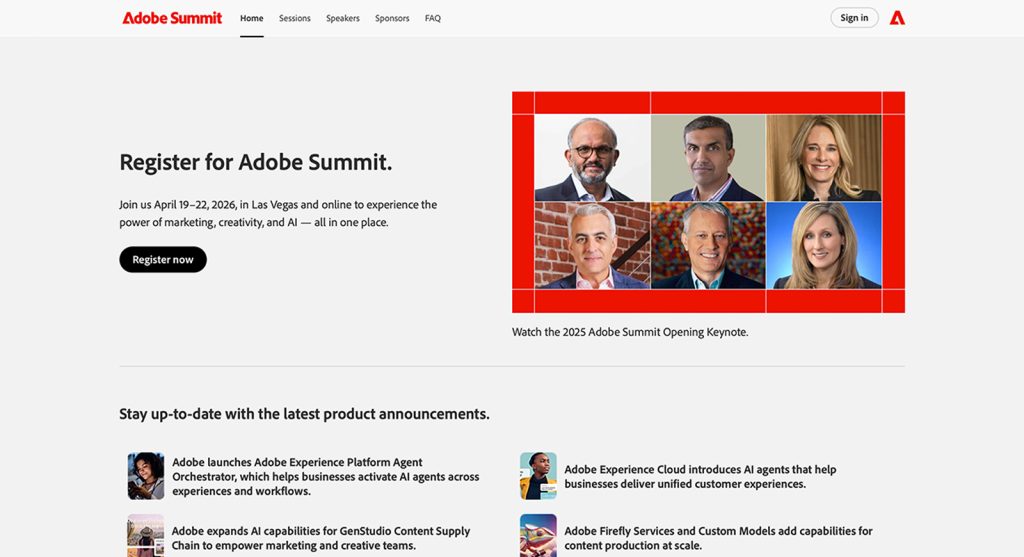Navigate to Sponsors

click(x=392, y=18)
